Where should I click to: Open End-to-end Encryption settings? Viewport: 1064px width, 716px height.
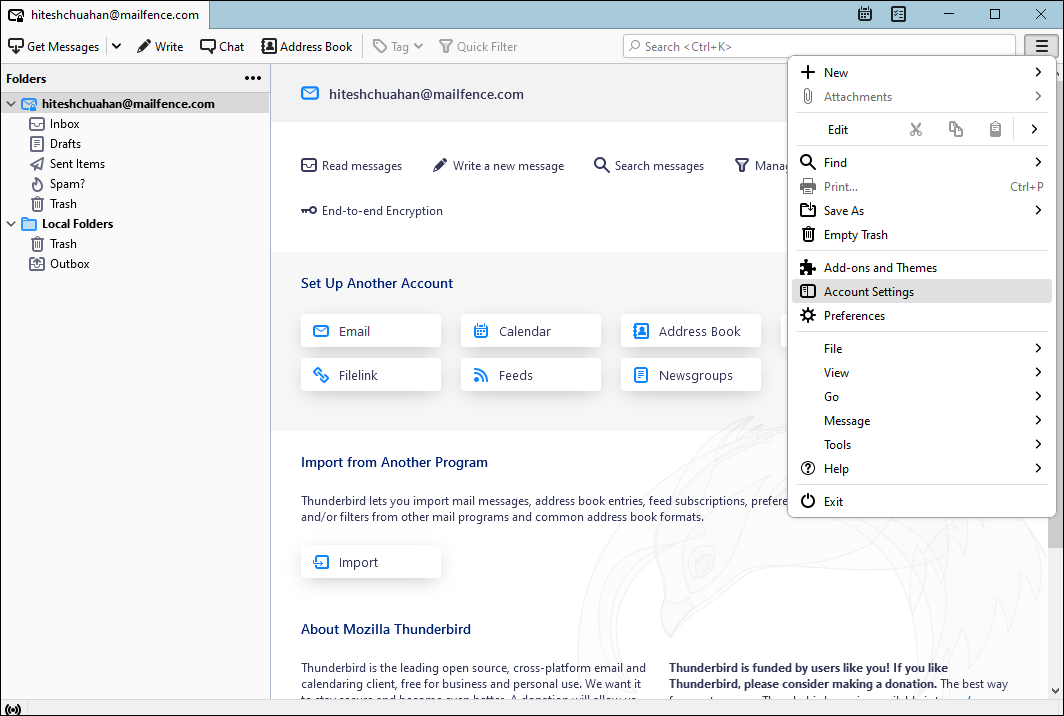point(372,210)
